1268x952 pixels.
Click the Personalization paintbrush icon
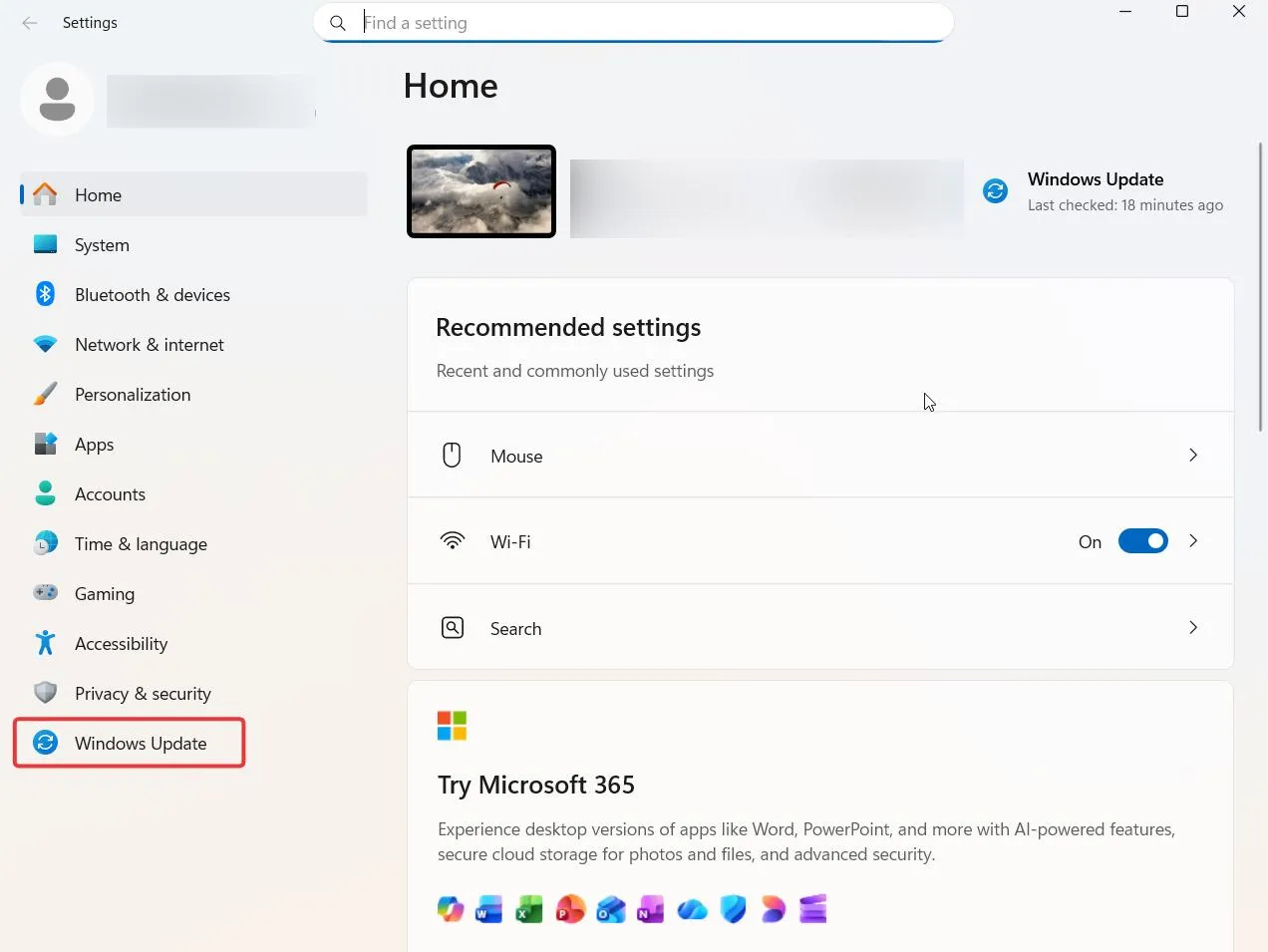pyautogui.click(x=45, y=394)
